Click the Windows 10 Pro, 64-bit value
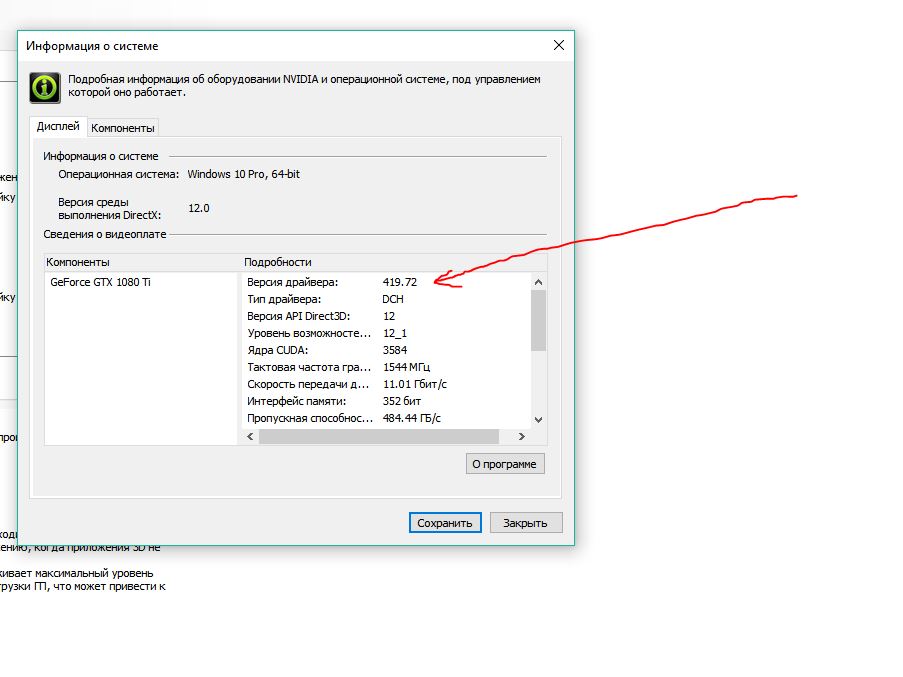 pyautogui.click(x=244, y=174)
